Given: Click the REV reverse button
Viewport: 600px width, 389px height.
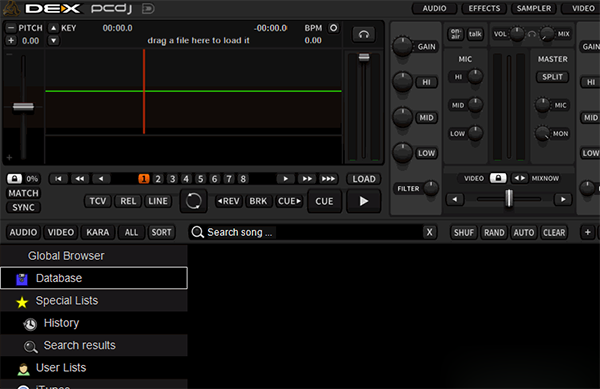Looking at the screenshot, I should (x=228, y=201).
